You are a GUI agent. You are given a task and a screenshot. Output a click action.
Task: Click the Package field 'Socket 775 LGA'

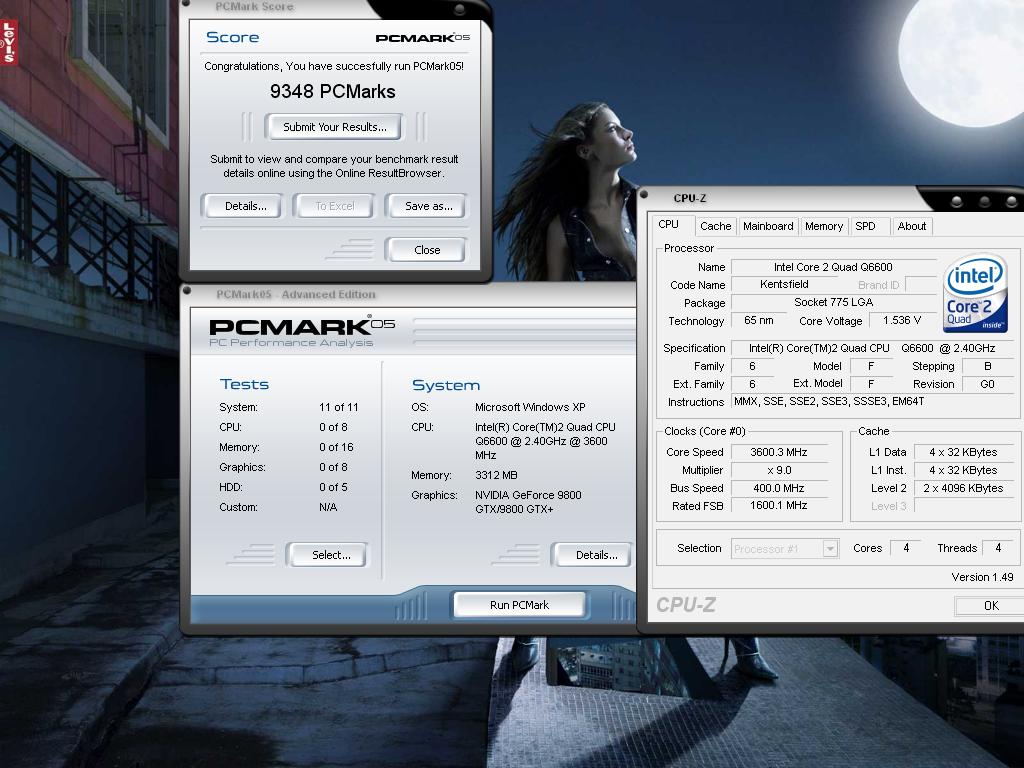(833, 302)
